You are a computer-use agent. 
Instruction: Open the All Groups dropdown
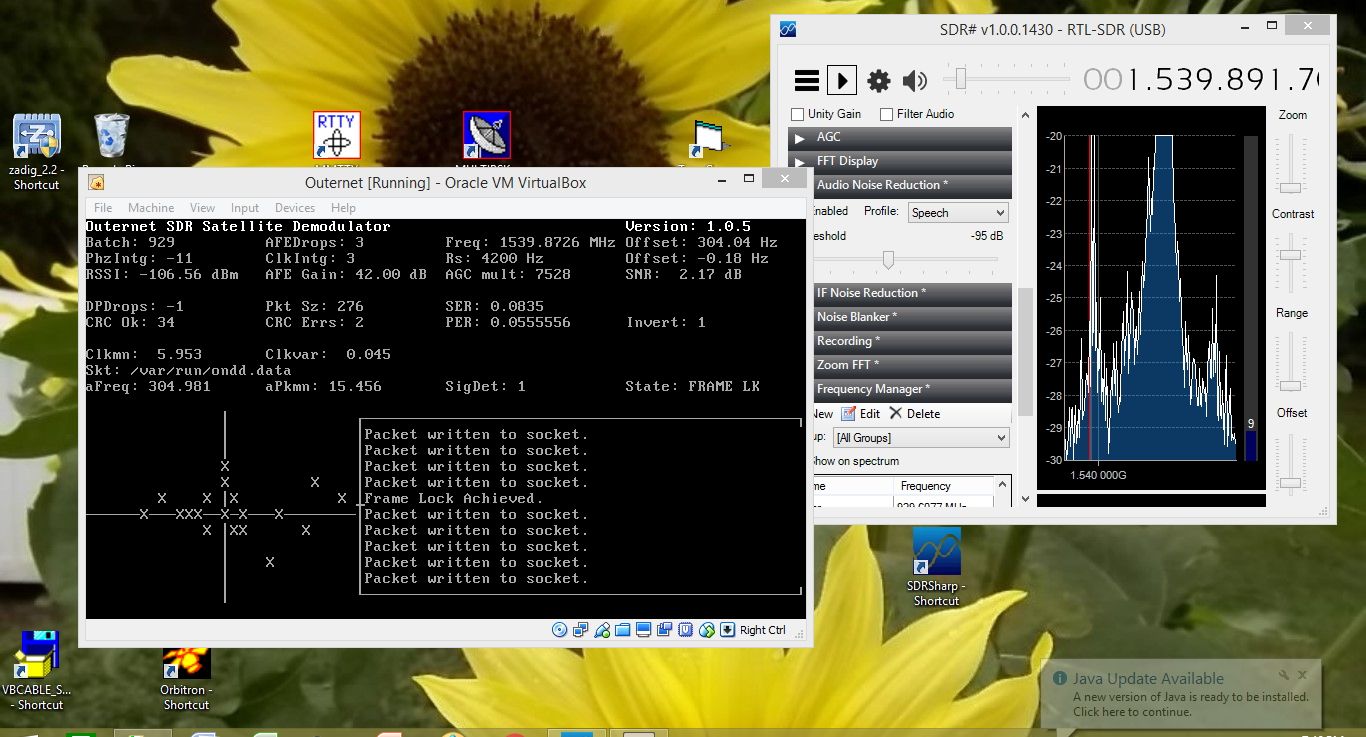point(921,437)
